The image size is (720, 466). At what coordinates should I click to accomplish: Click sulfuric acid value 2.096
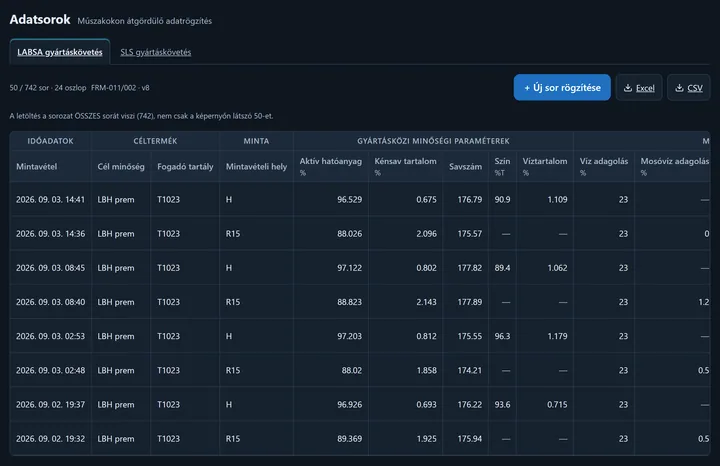[427, 234]
